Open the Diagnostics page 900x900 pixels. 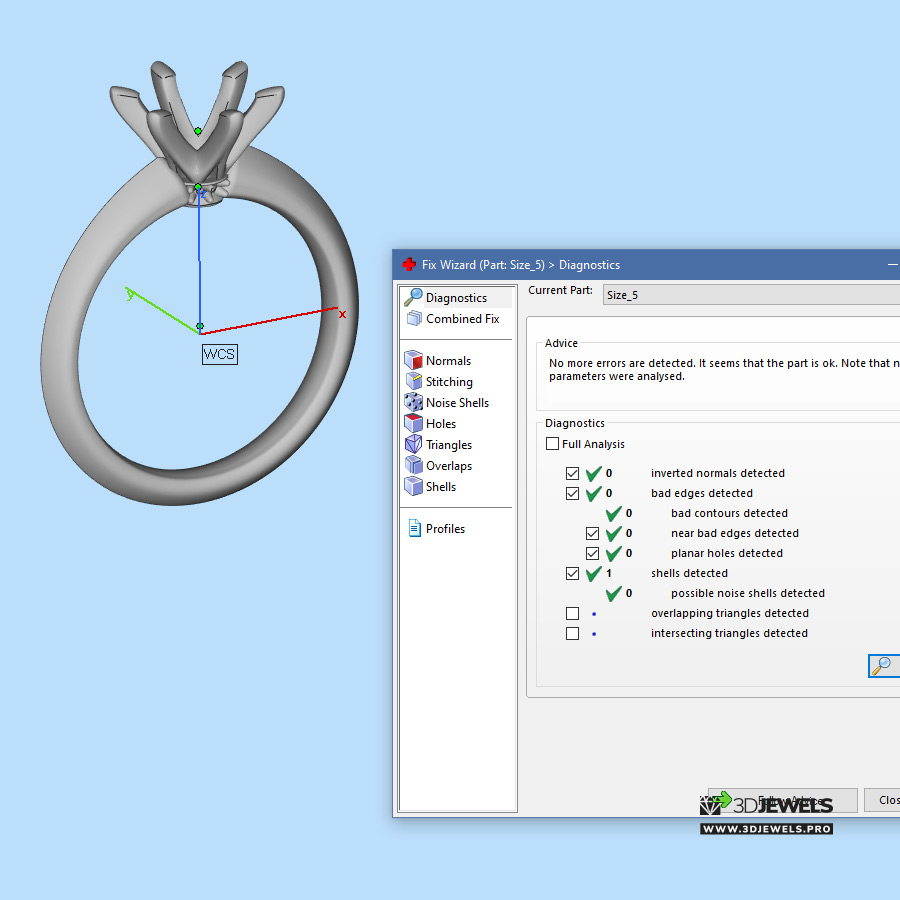tap(456, 298)
